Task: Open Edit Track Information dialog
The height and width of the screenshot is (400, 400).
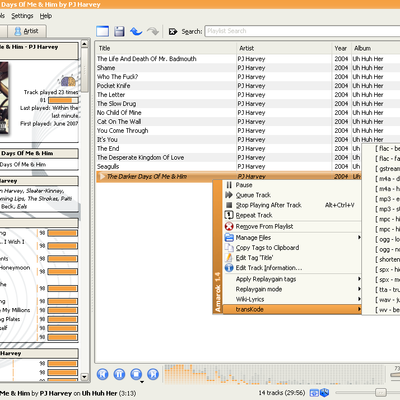Action: click(292, 268)
